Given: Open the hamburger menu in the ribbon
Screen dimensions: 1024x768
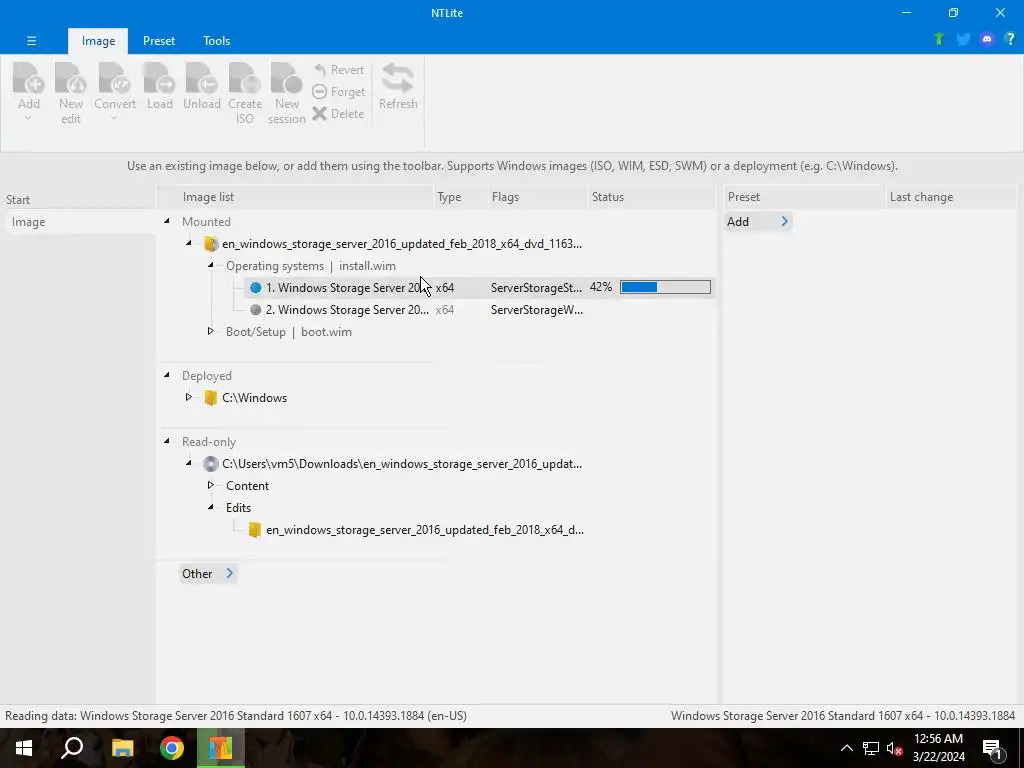Looking at the screenshot, I should point(31,40).
